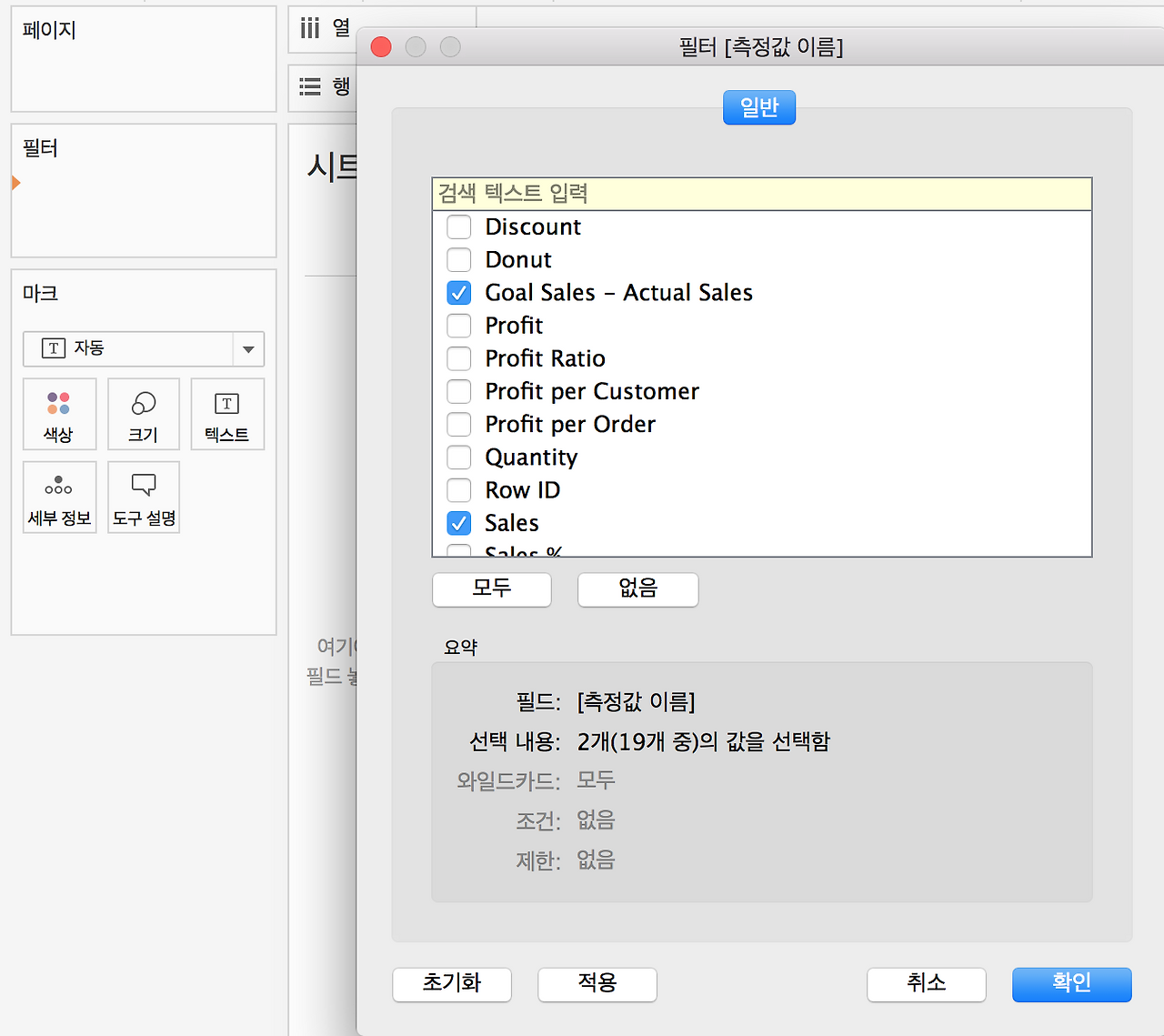
Task: Click the 'Quantity' list label
Action: pos(531,458)
